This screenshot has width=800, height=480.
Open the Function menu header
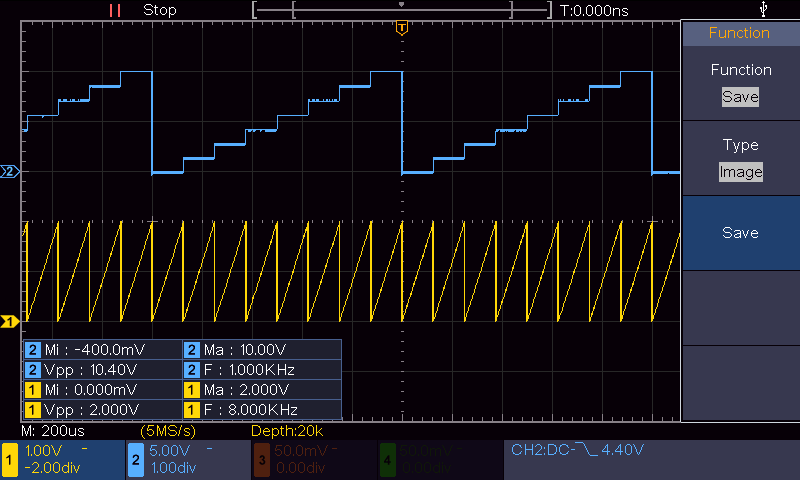[741, 33]
